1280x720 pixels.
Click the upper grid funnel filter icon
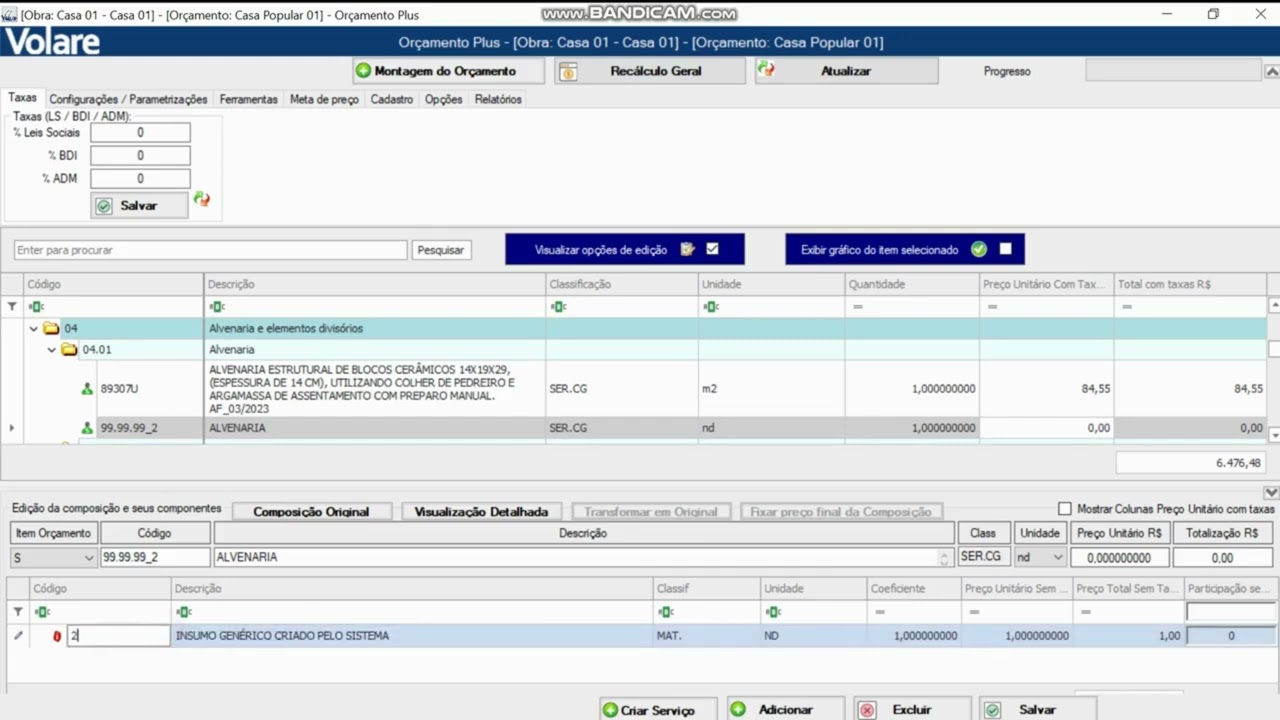pyautogui.click(x=12, y=307)
